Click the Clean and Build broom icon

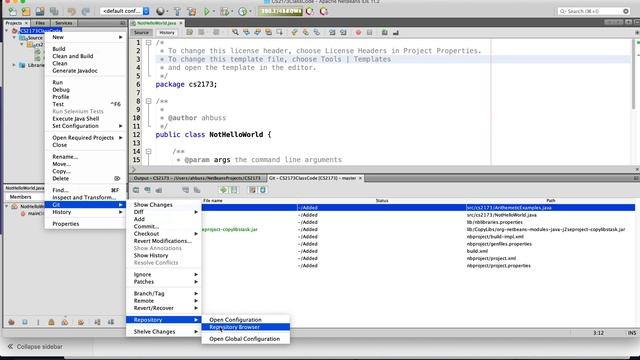(x=192, y=11)
